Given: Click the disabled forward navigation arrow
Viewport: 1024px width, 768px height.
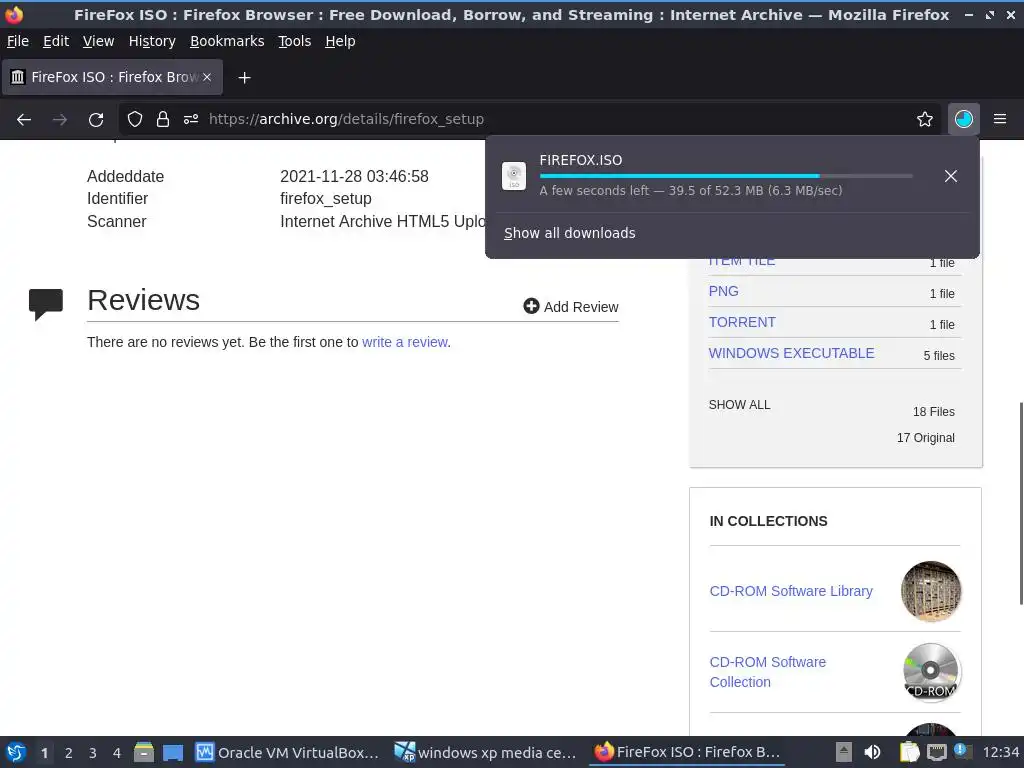Looking at the screenshot, I should point(59,120).
